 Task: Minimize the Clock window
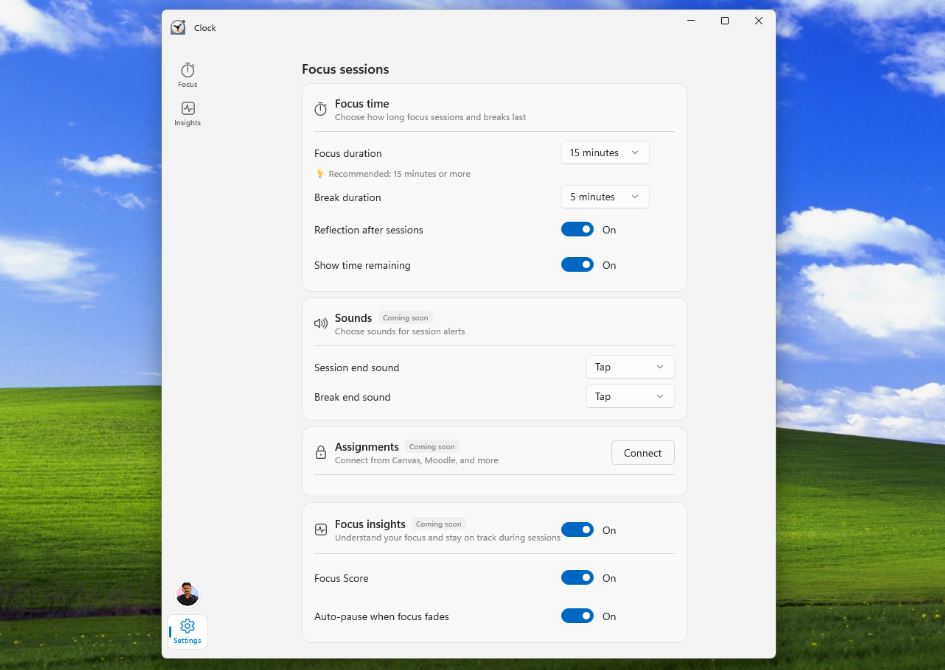691,20
